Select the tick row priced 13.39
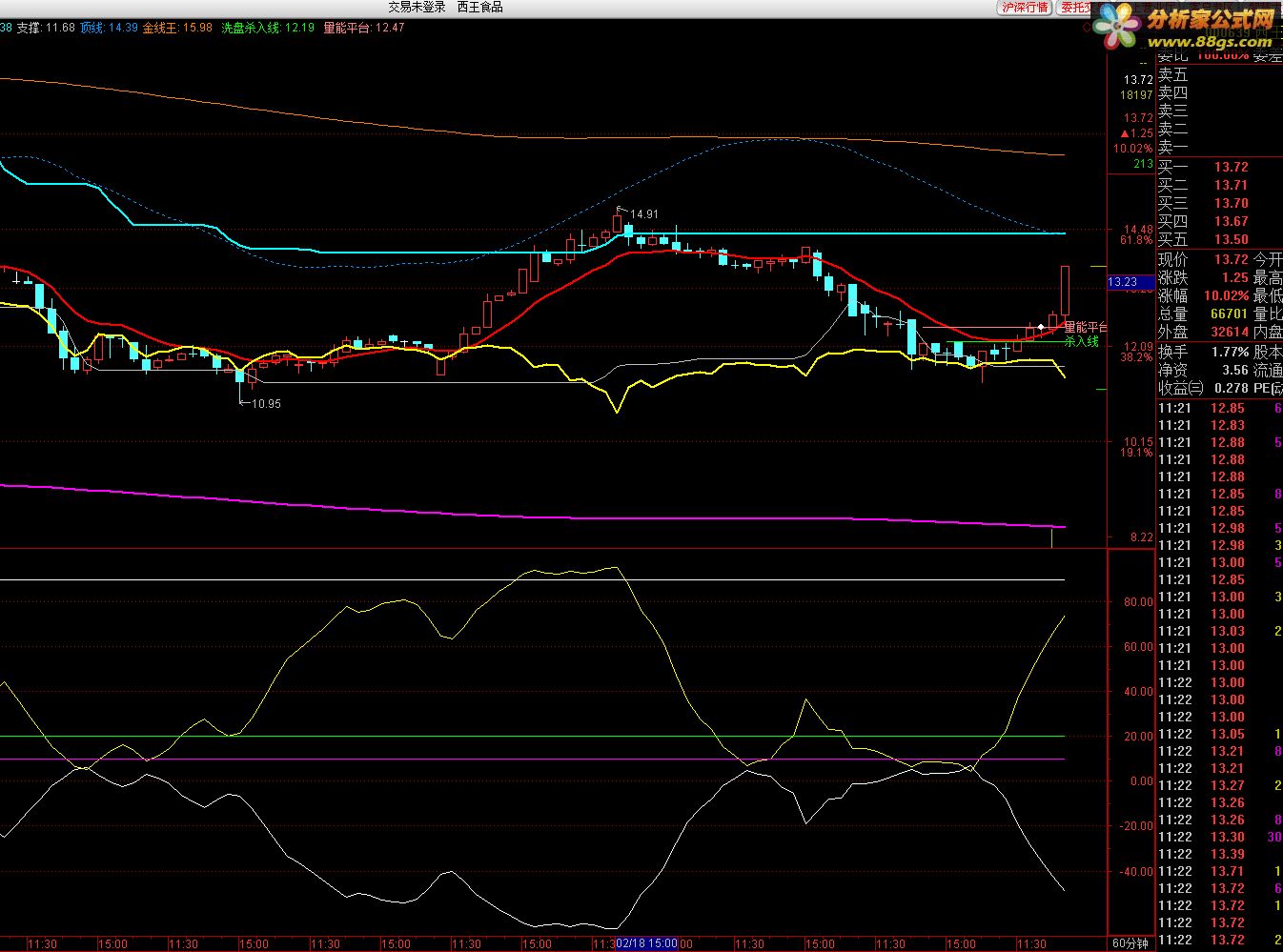The width and height of the screenshot is (1283, 952). (x=1219, y=854)
